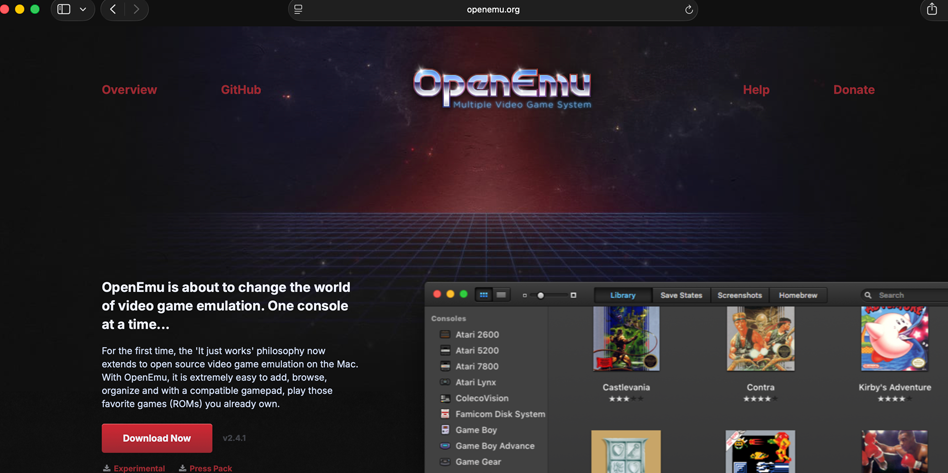Screen dimensions: 948x473
Task: Open the Donate link
Action: click(x=854, y=90)
